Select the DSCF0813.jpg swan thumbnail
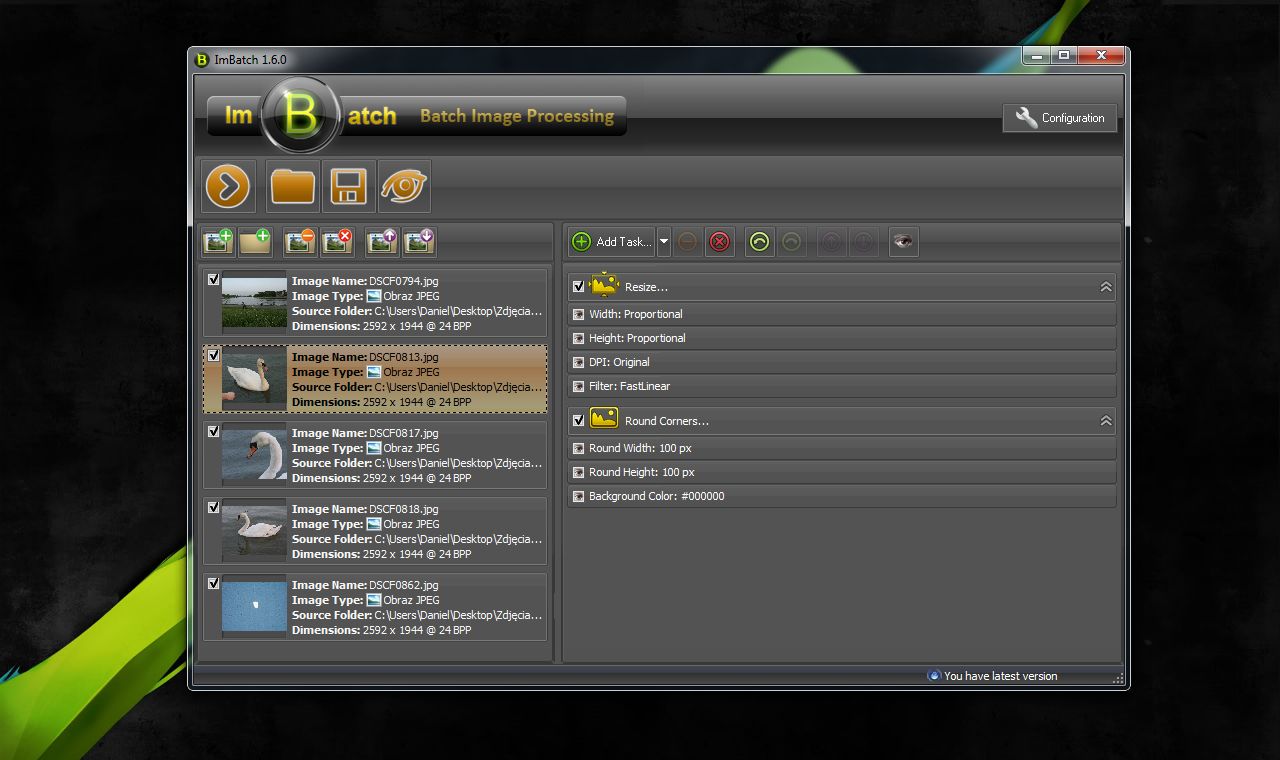This screenshot has width=1280, height=760. (254, 378)
